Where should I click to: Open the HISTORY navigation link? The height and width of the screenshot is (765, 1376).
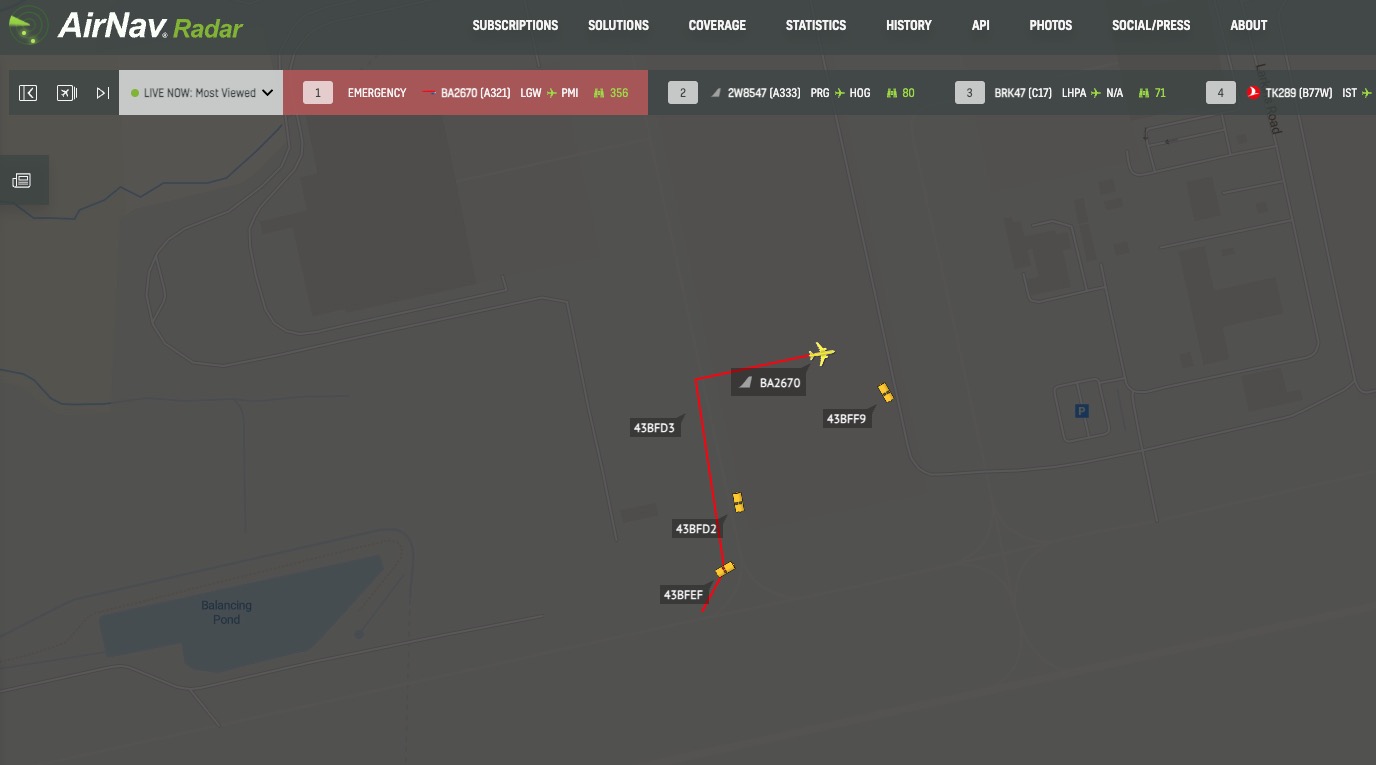[908, 25]
